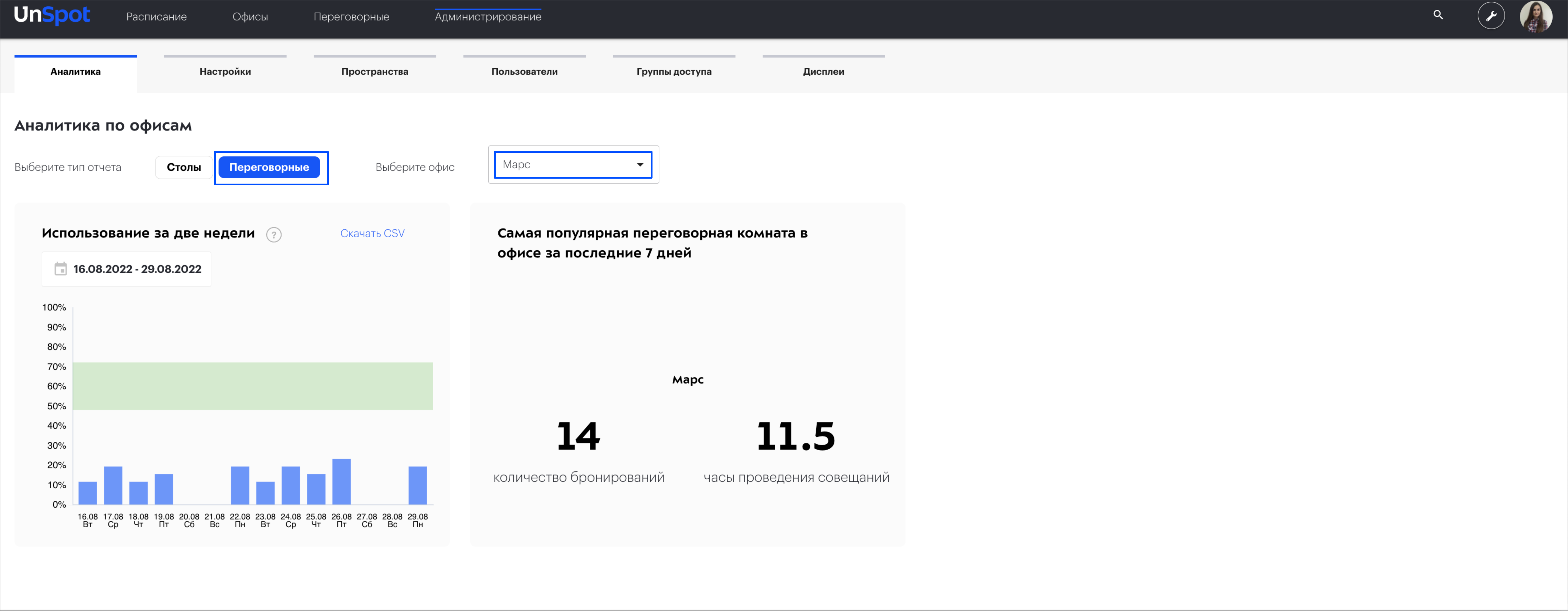
Task: Click the 22.08 Monday bar in chart
Action: [240, 486]
